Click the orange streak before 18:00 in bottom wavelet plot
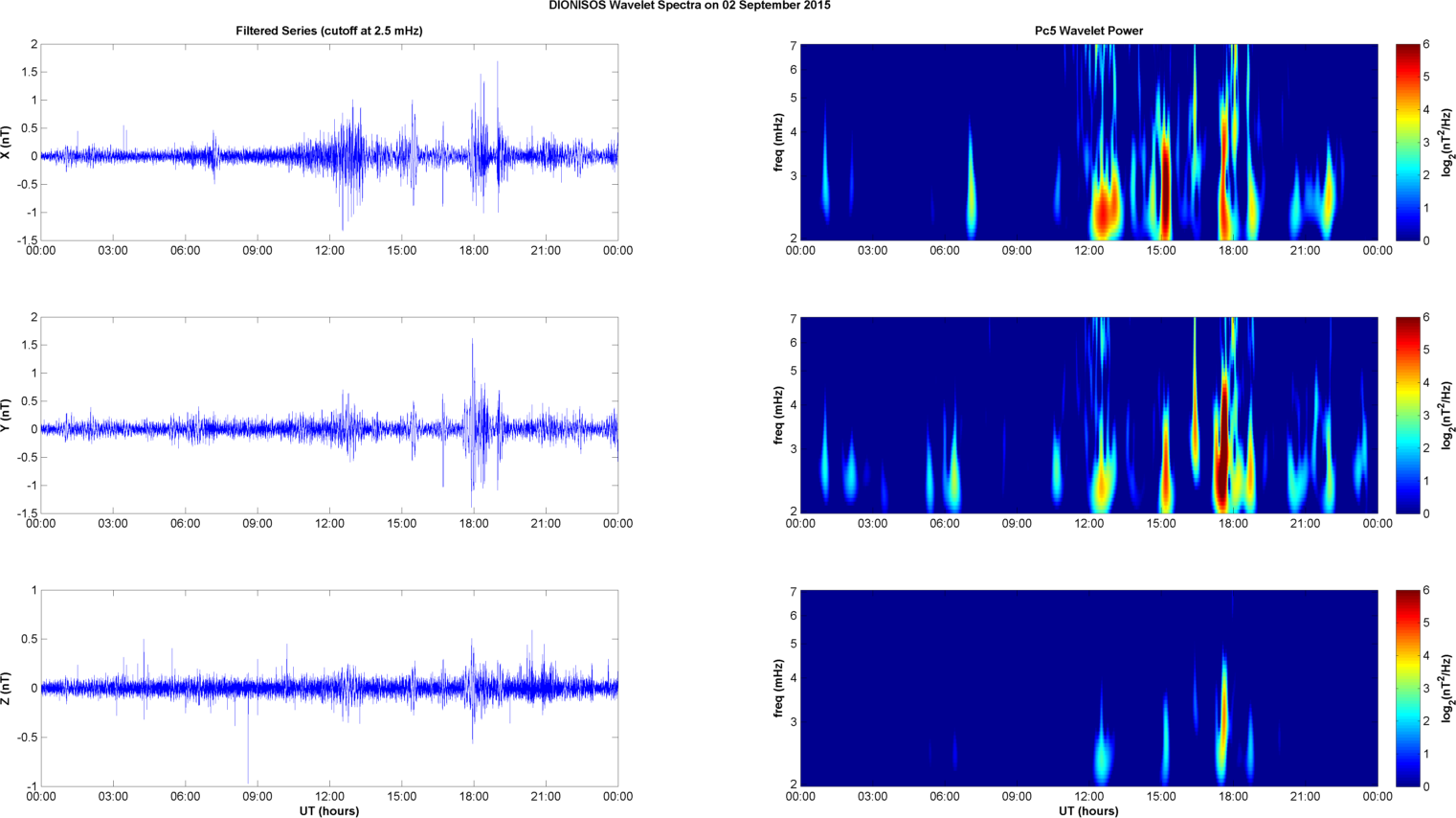 click(1223, 709)
